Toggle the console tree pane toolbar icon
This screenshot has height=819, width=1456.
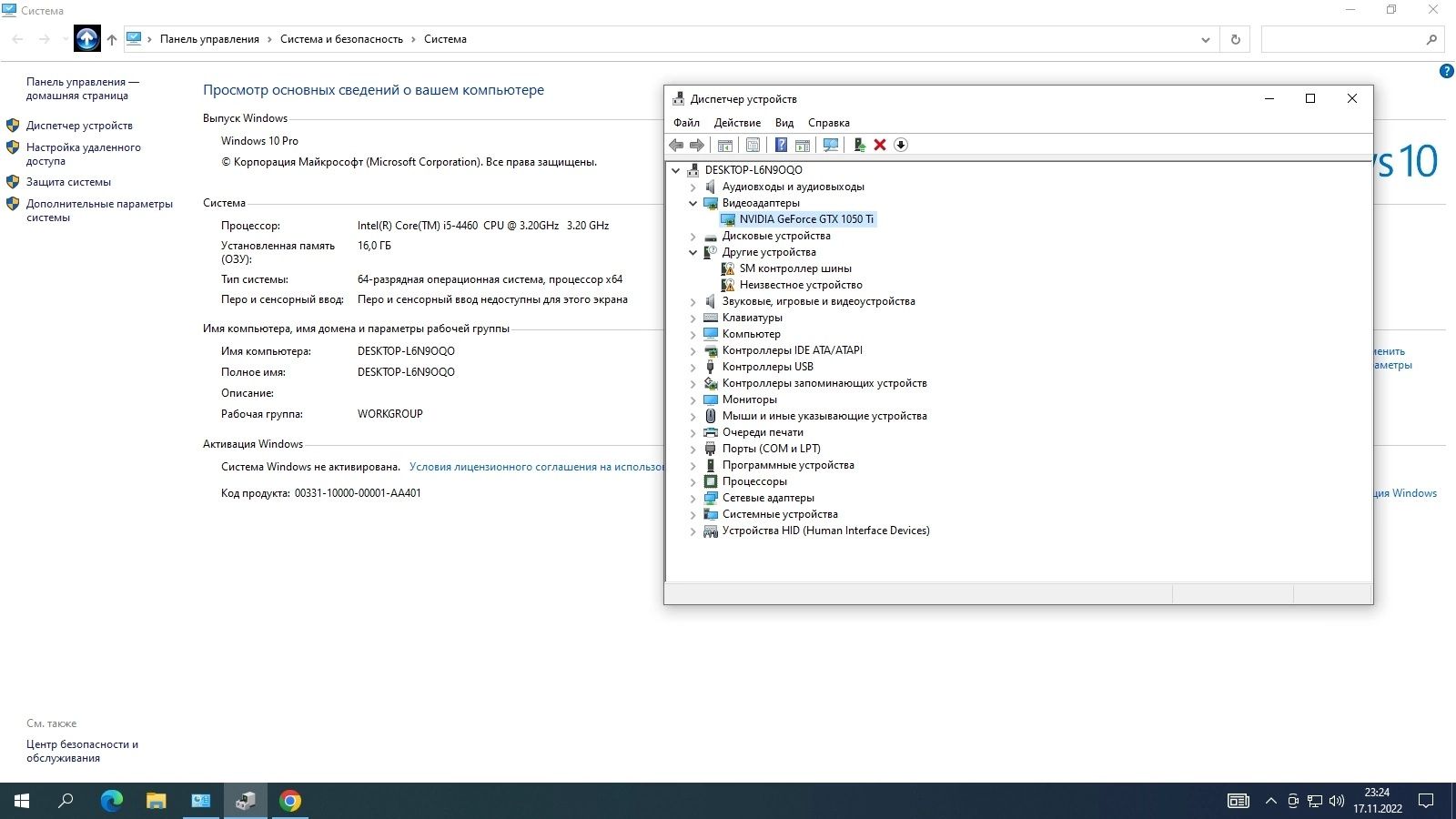725,145
